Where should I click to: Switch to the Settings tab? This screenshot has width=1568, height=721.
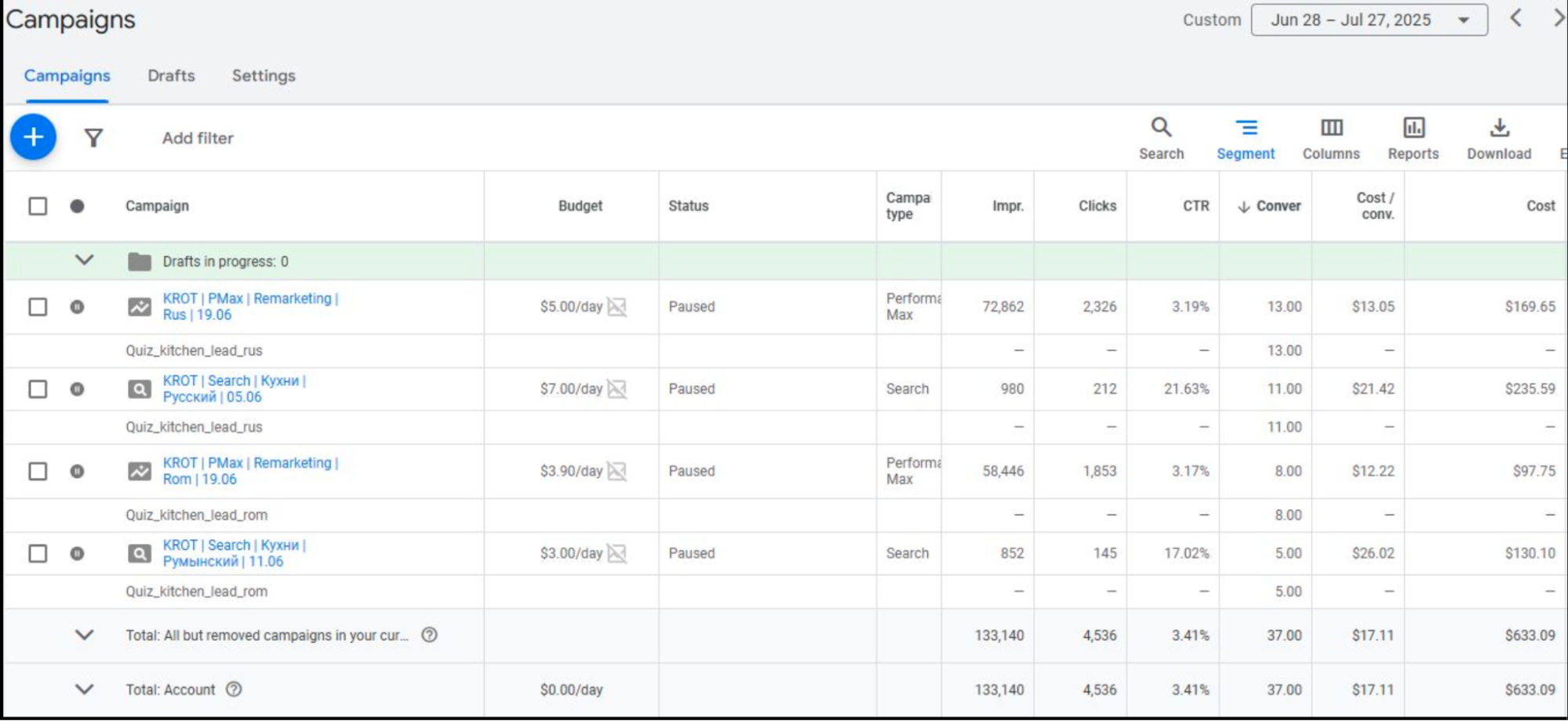point(264,76)
